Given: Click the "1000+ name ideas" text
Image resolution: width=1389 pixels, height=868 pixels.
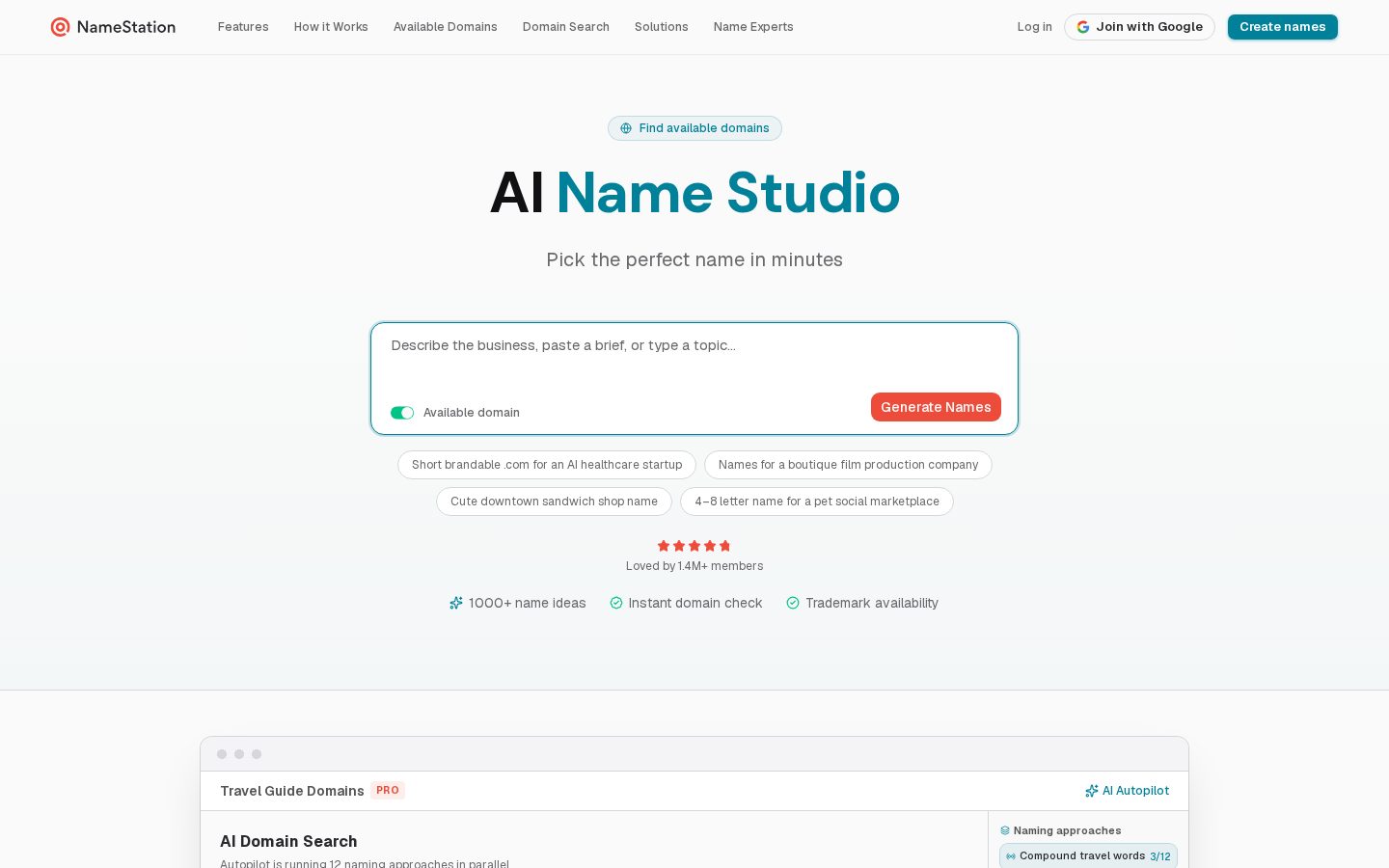Looking at the screenshot, I should [528, 603].
